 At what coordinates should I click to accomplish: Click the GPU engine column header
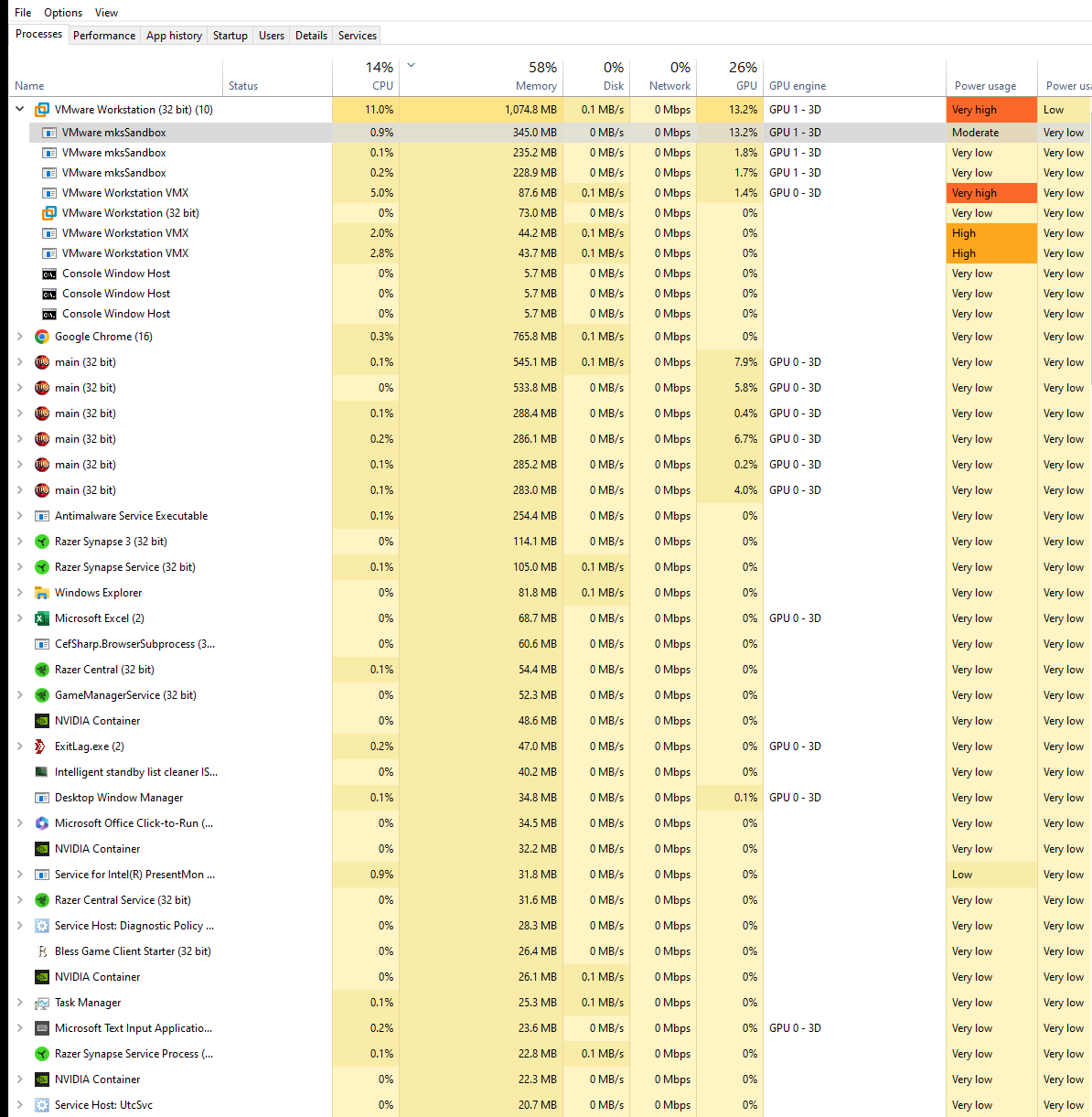pyautogui.click(x=854, y=77)
